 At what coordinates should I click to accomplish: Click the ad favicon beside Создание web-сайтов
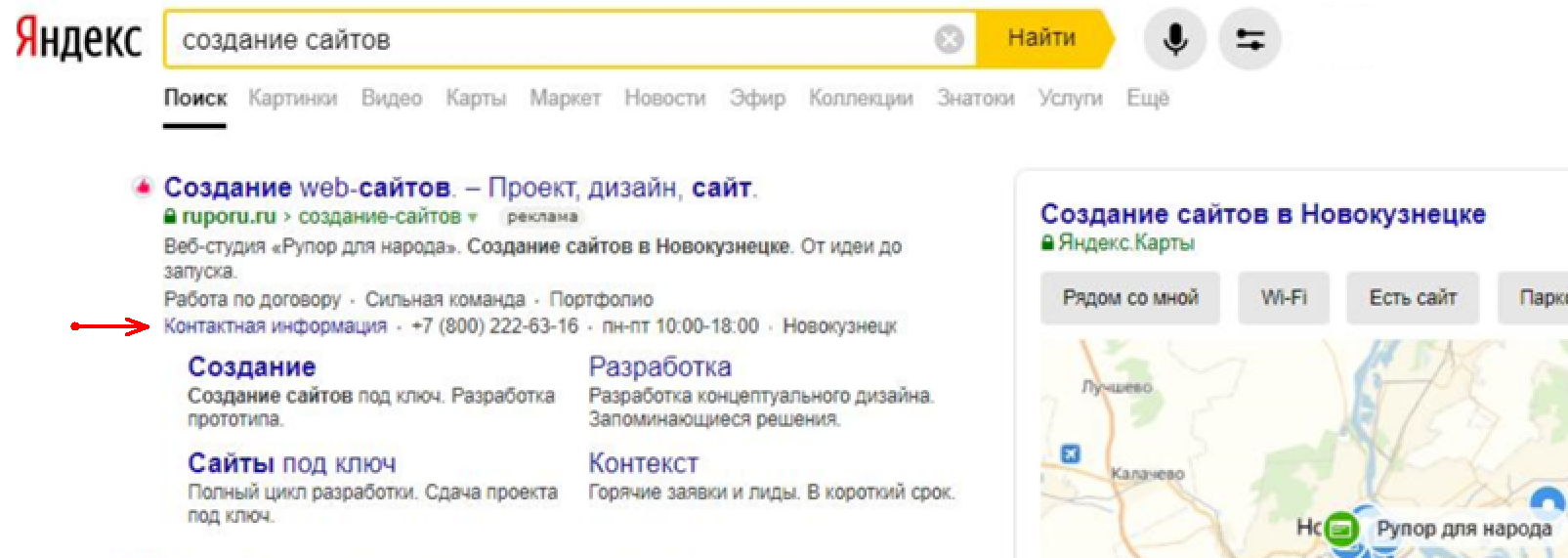click(144, 186)
